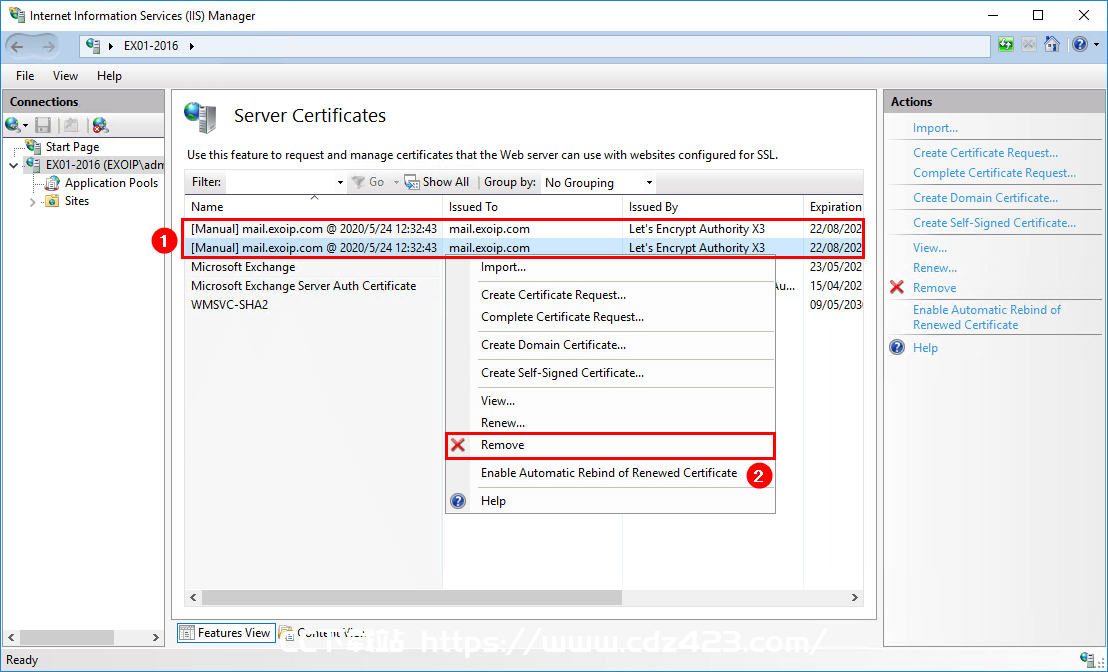Image resolution: width=1108 pixels, height=672 pixels.
Task: Choose Remove from the context menu
Action: tap(611, 445)
